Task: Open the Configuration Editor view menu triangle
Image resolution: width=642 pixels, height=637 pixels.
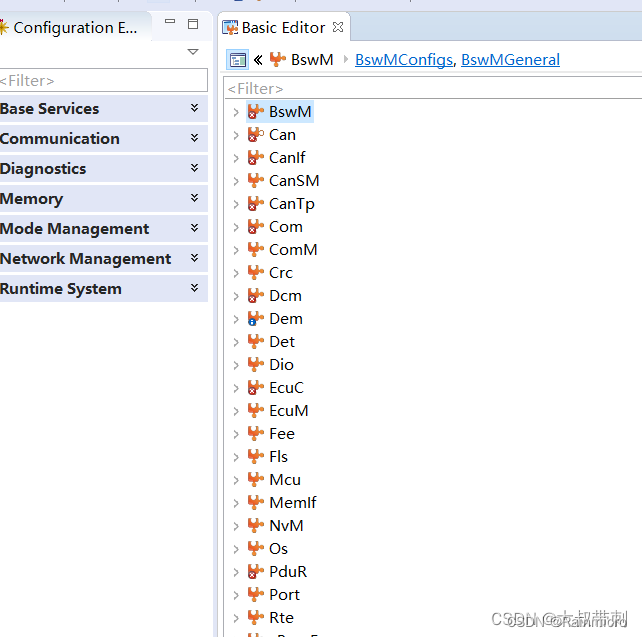Action: [x=193, y=52]
